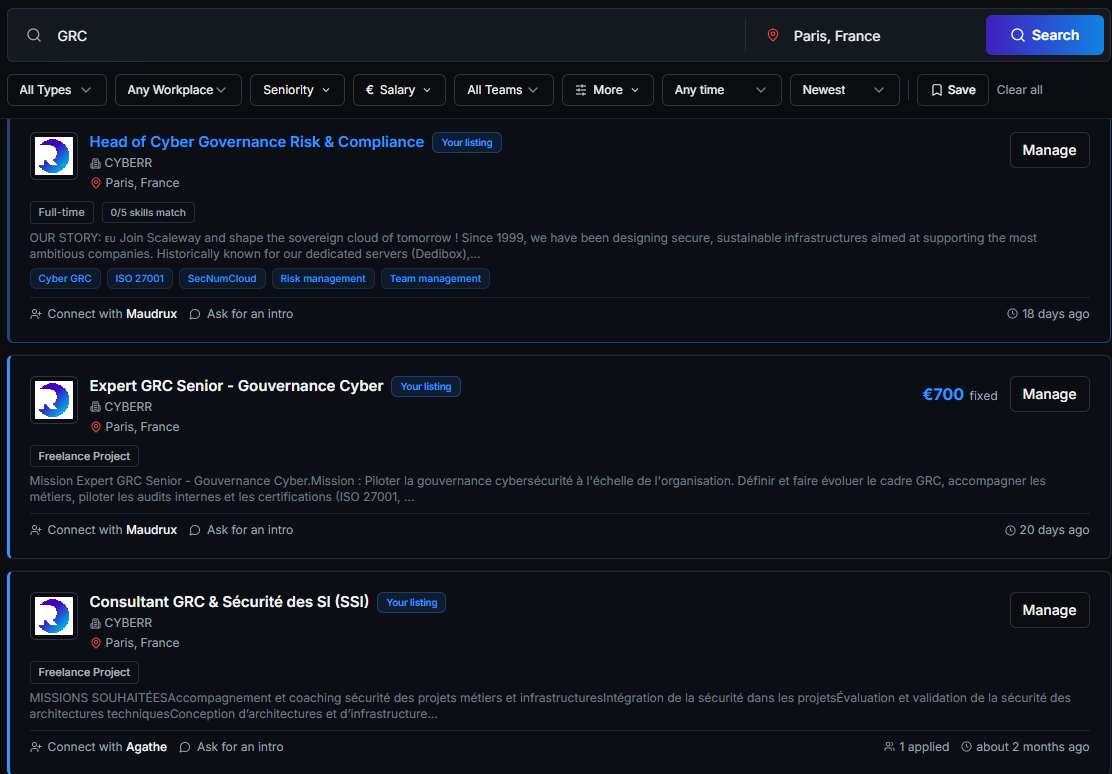Click the blue Search button
Image resolution: width=1112 pixels, height=774 pixels.
point(1045,35)
